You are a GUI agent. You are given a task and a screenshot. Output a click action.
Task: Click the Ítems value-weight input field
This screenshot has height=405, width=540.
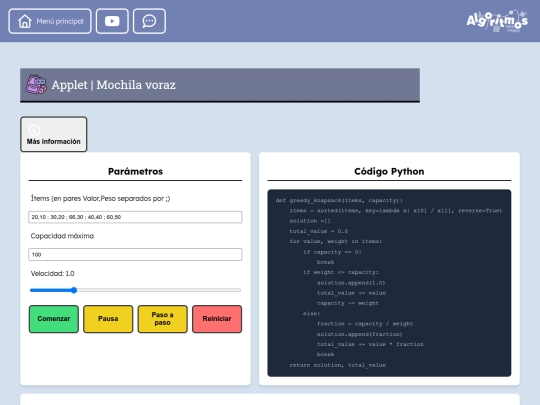(135, 217)
